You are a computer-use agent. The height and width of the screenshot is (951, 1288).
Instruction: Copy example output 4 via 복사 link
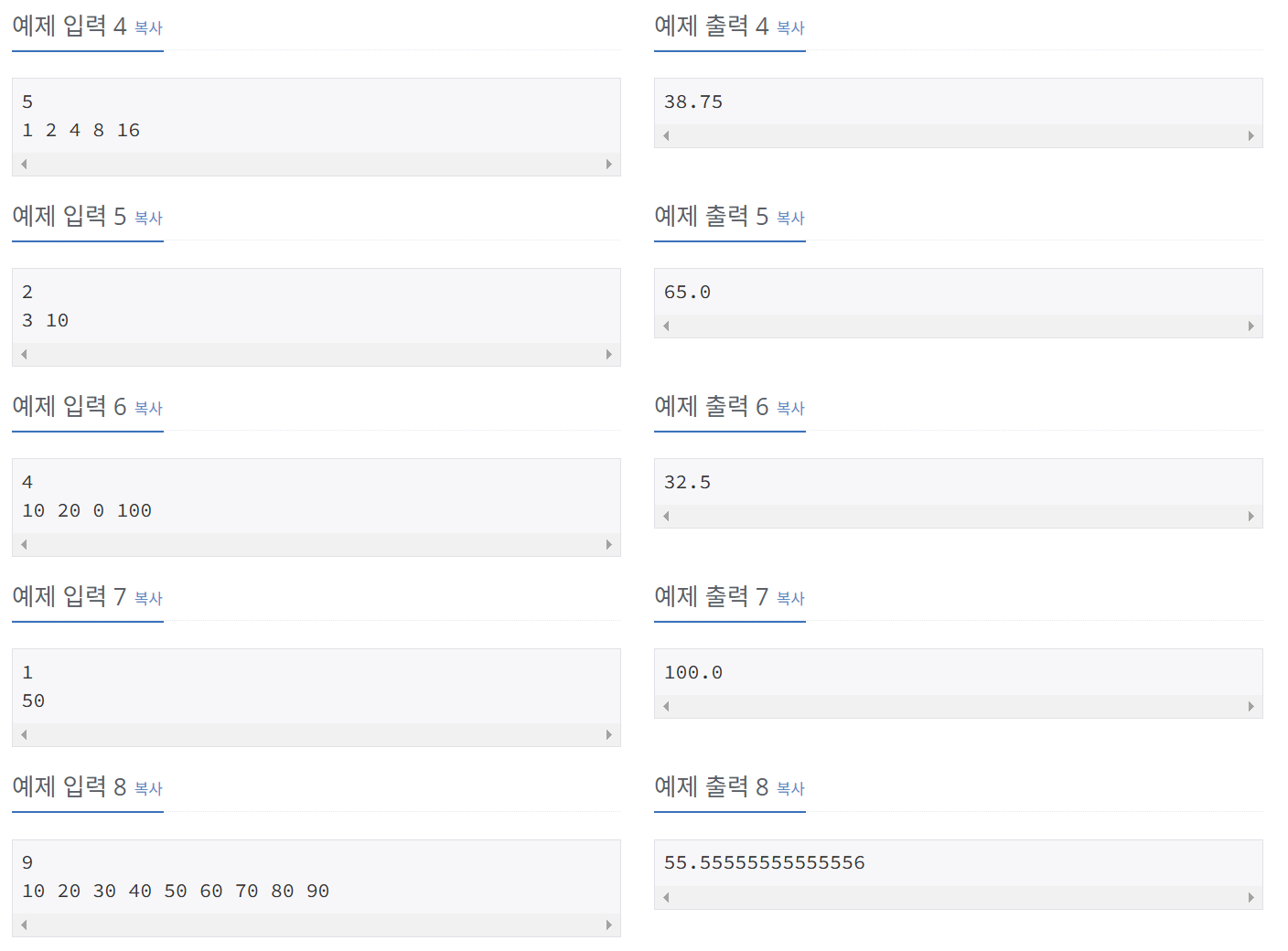[790, 28]
